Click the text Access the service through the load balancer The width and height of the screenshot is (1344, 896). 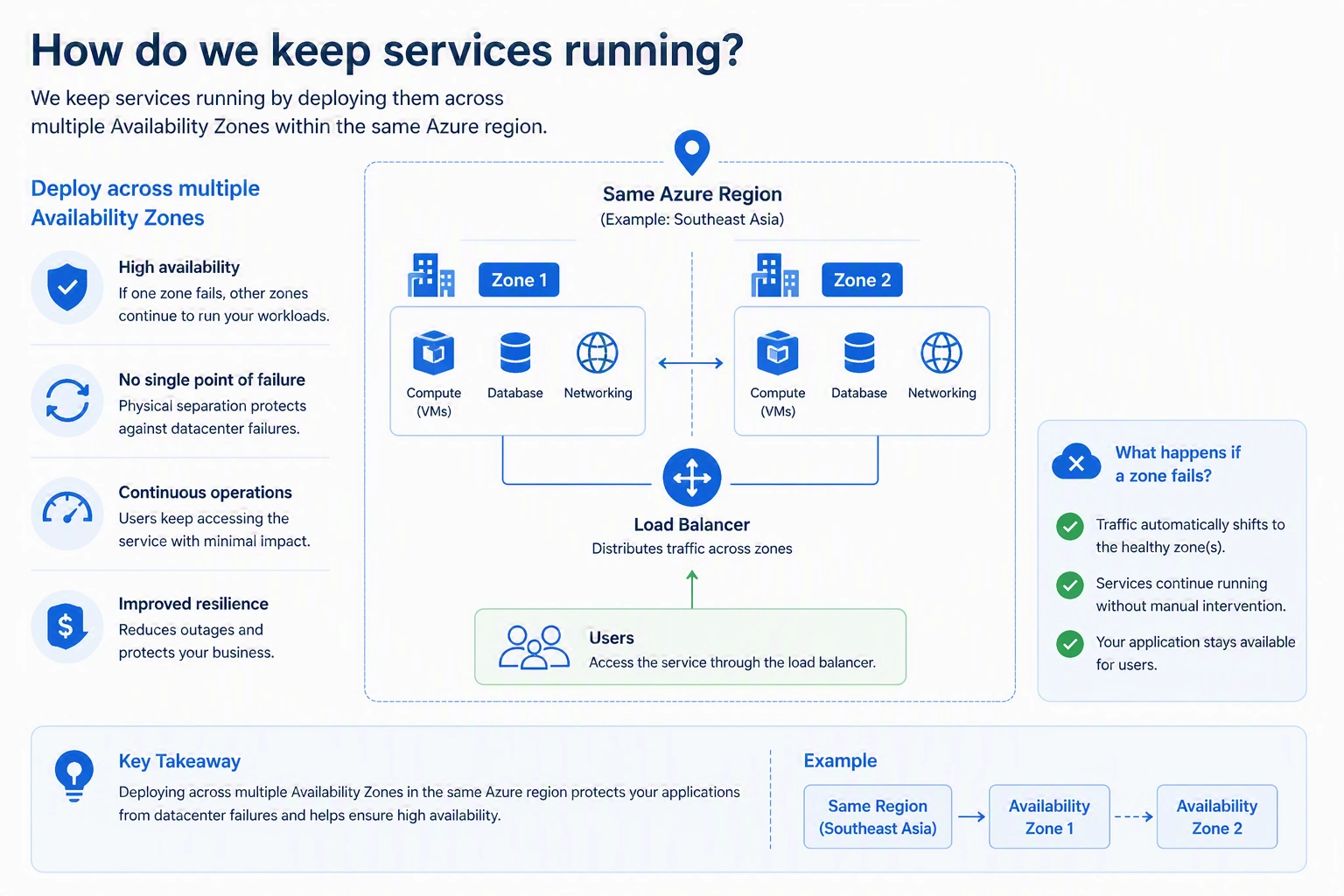pyautogui.click(x=732, y=663)
